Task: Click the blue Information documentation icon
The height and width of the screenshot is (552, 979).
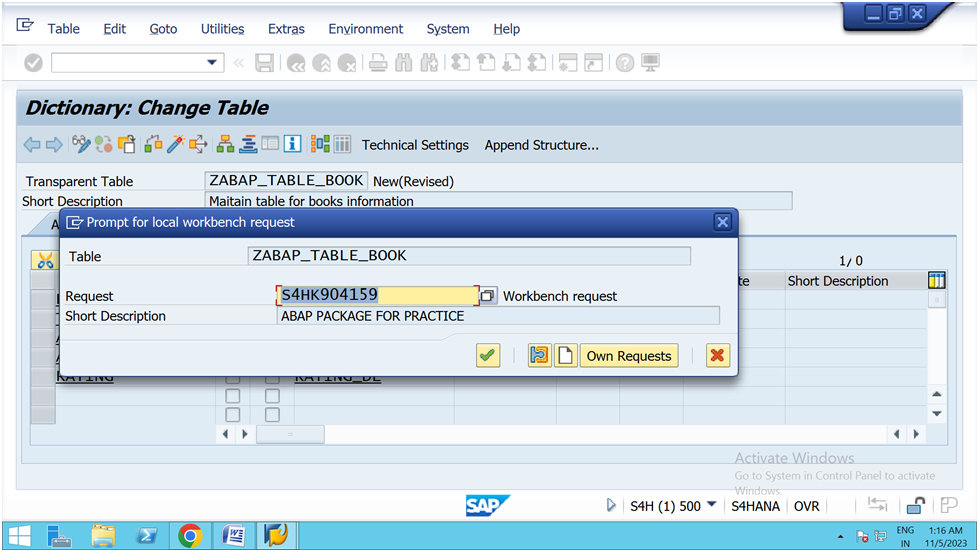Action: click(x=292, y=145)
